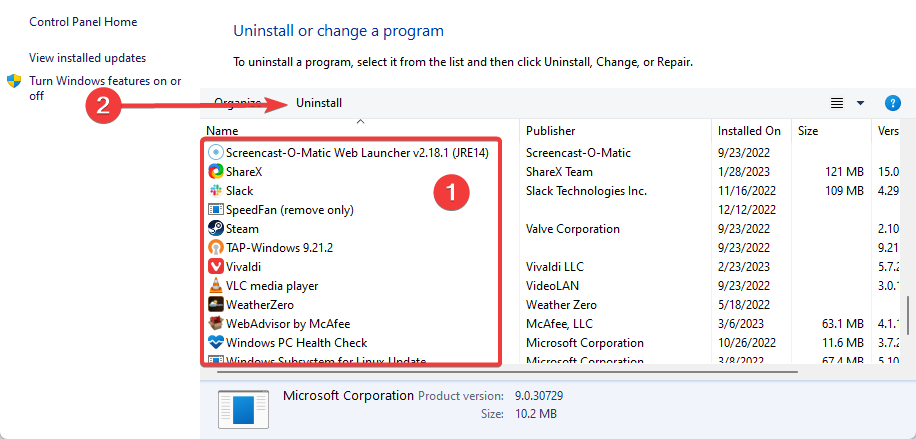Change list view with the layout icon
Screen dimensions: 916x439
click(x=837, y=103)
